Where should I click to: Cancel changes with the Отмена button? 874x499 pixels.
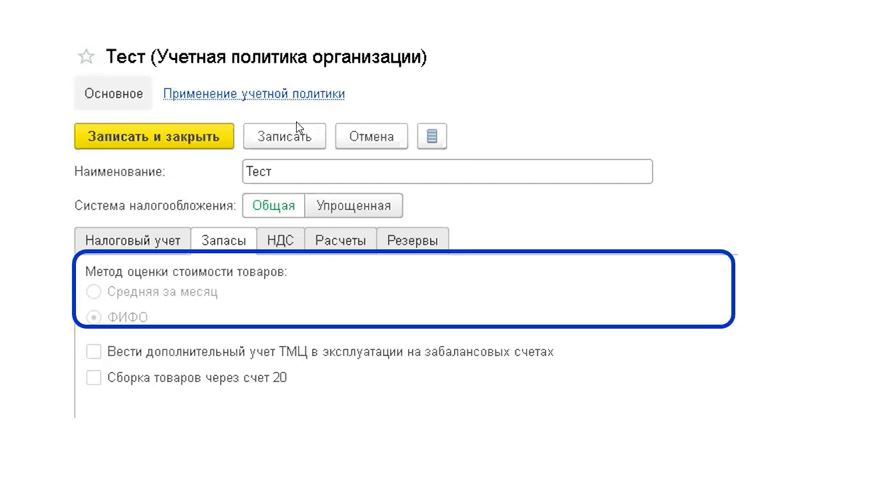tap(371, 136)
